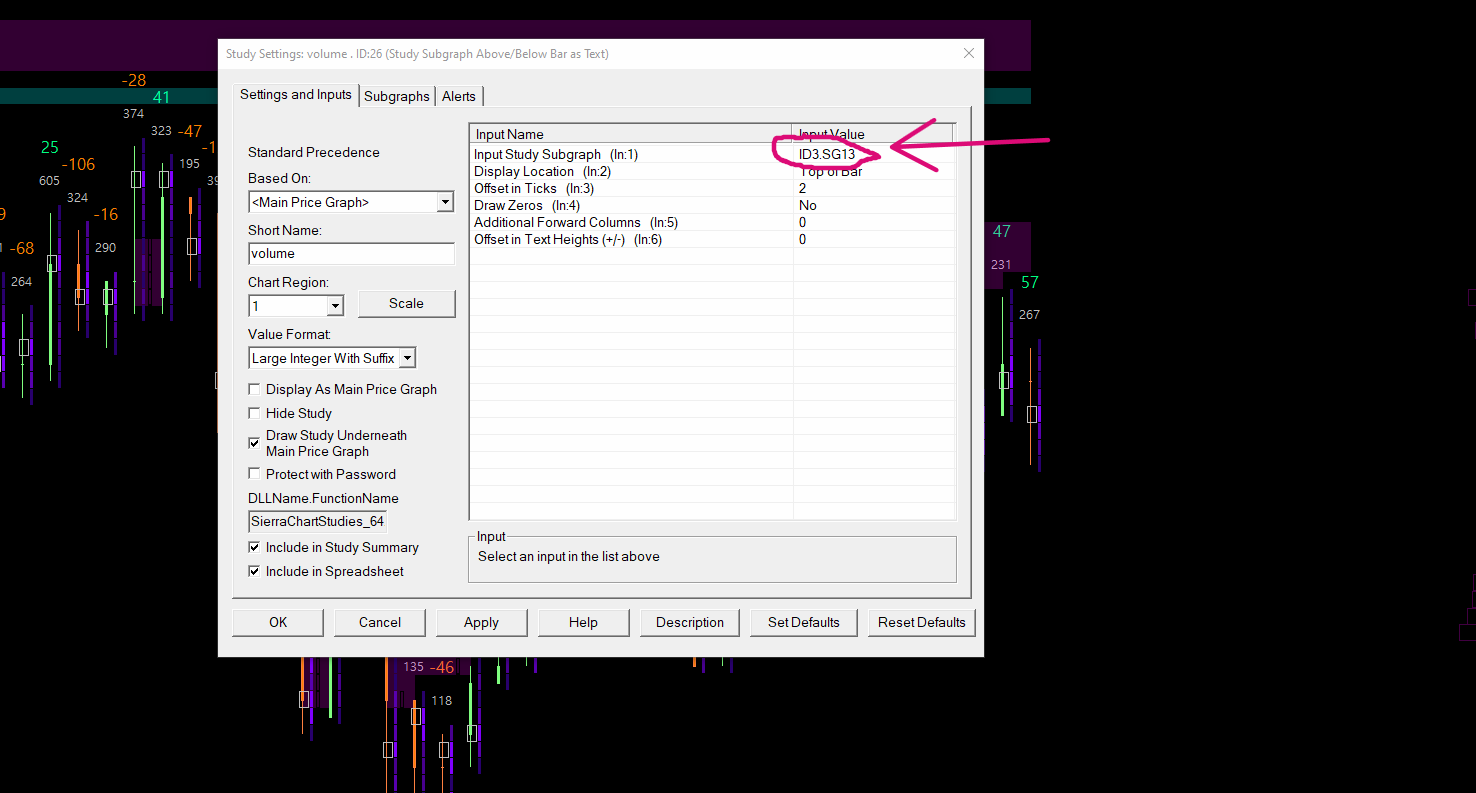Image resolution: width=1476 pixels, height=793 pixels.
Task: Apply the study settings
Action: tap(481, 622)
